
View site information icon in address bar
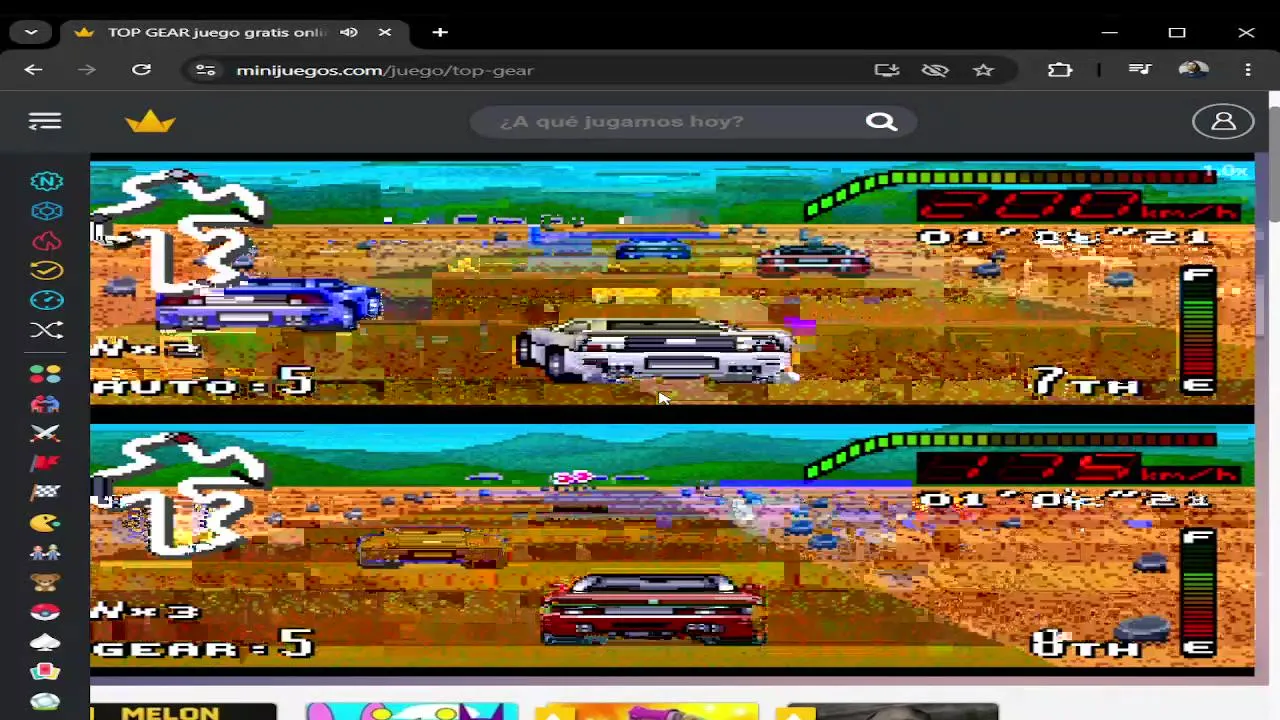pos(205,70)
